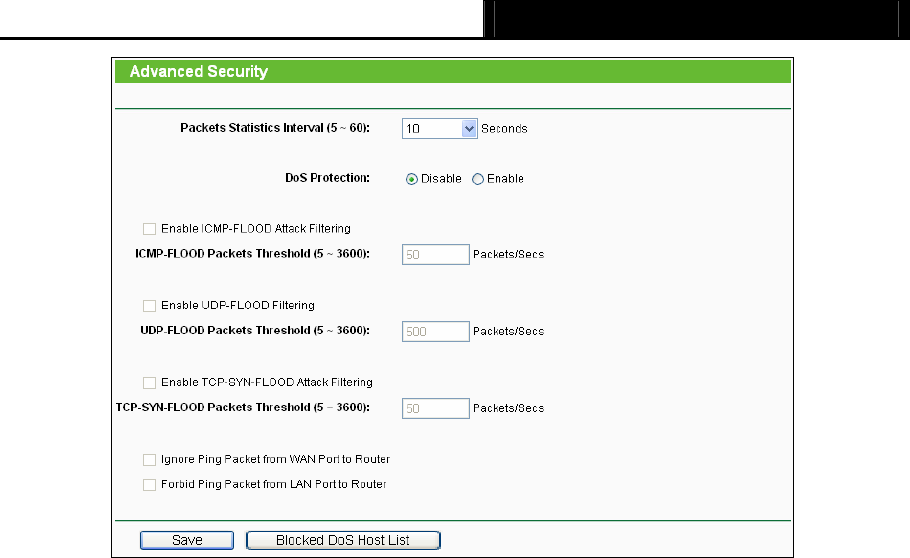Open the Packets Statistics Interval dropdown
This screenshot has height=558, width=910.
click(439, 128)
